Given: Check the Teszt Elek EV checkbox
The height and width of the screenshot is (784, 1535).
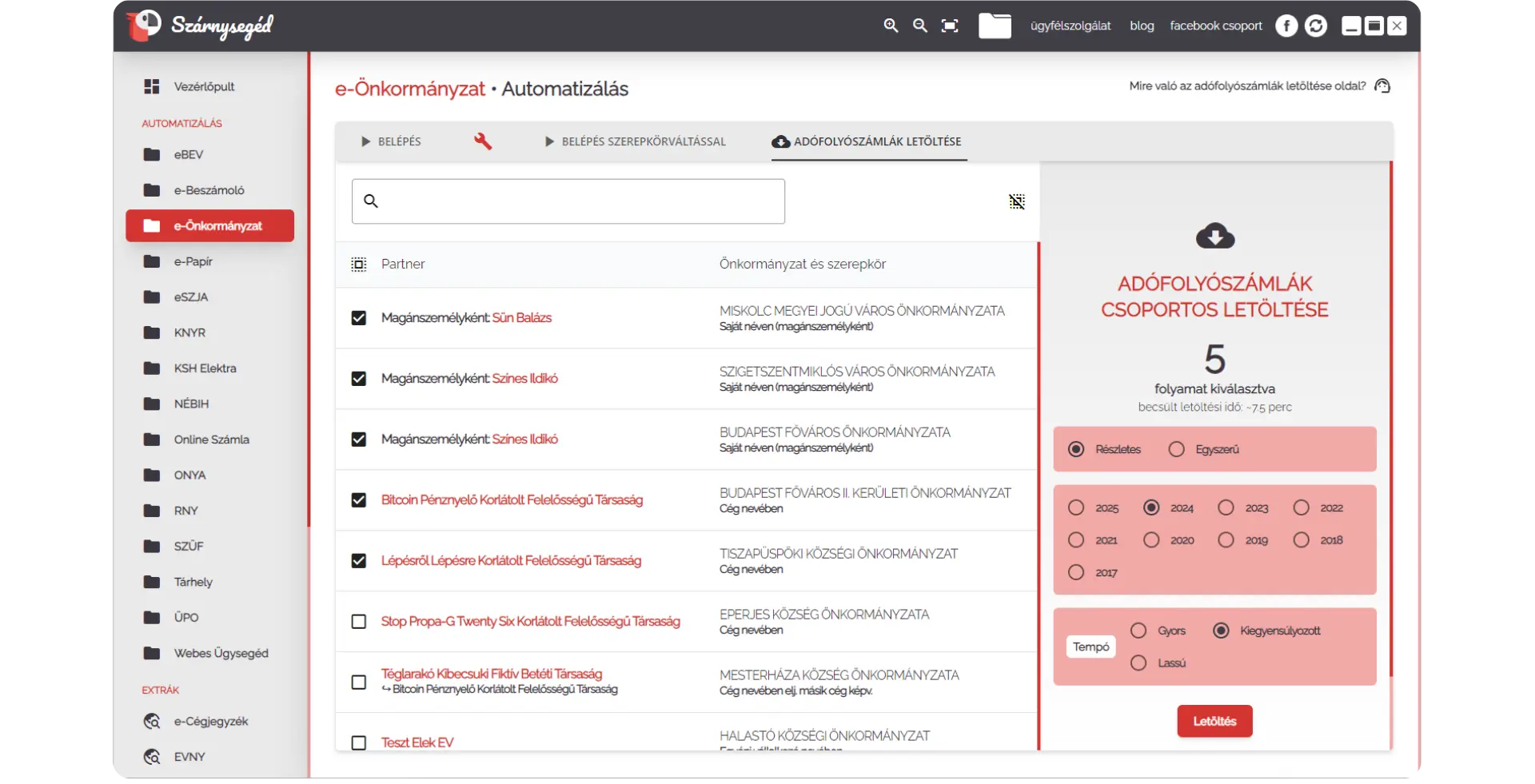Looking at the screenshot, I should coord(359,742).
